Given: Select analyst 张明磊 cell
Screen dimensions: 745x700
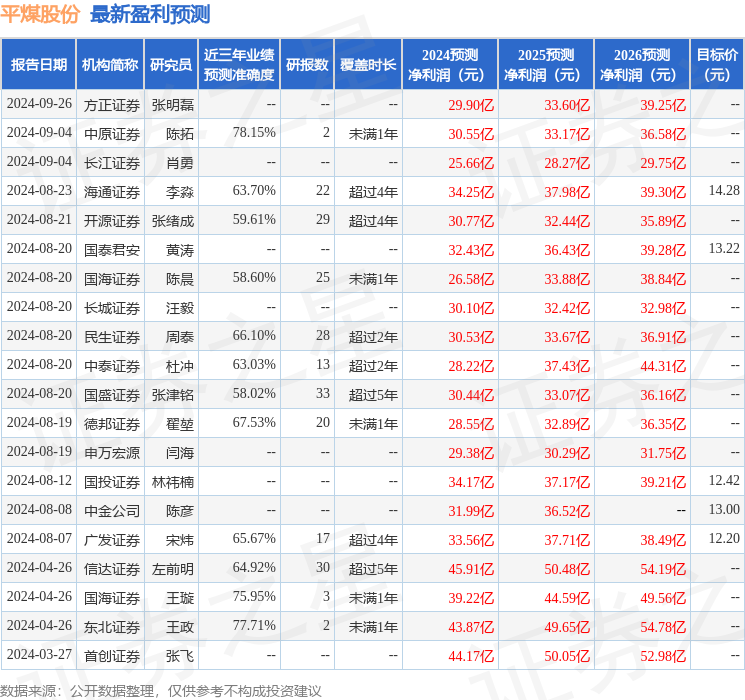Looking at the screenshot, I should [x=173, y=105].
